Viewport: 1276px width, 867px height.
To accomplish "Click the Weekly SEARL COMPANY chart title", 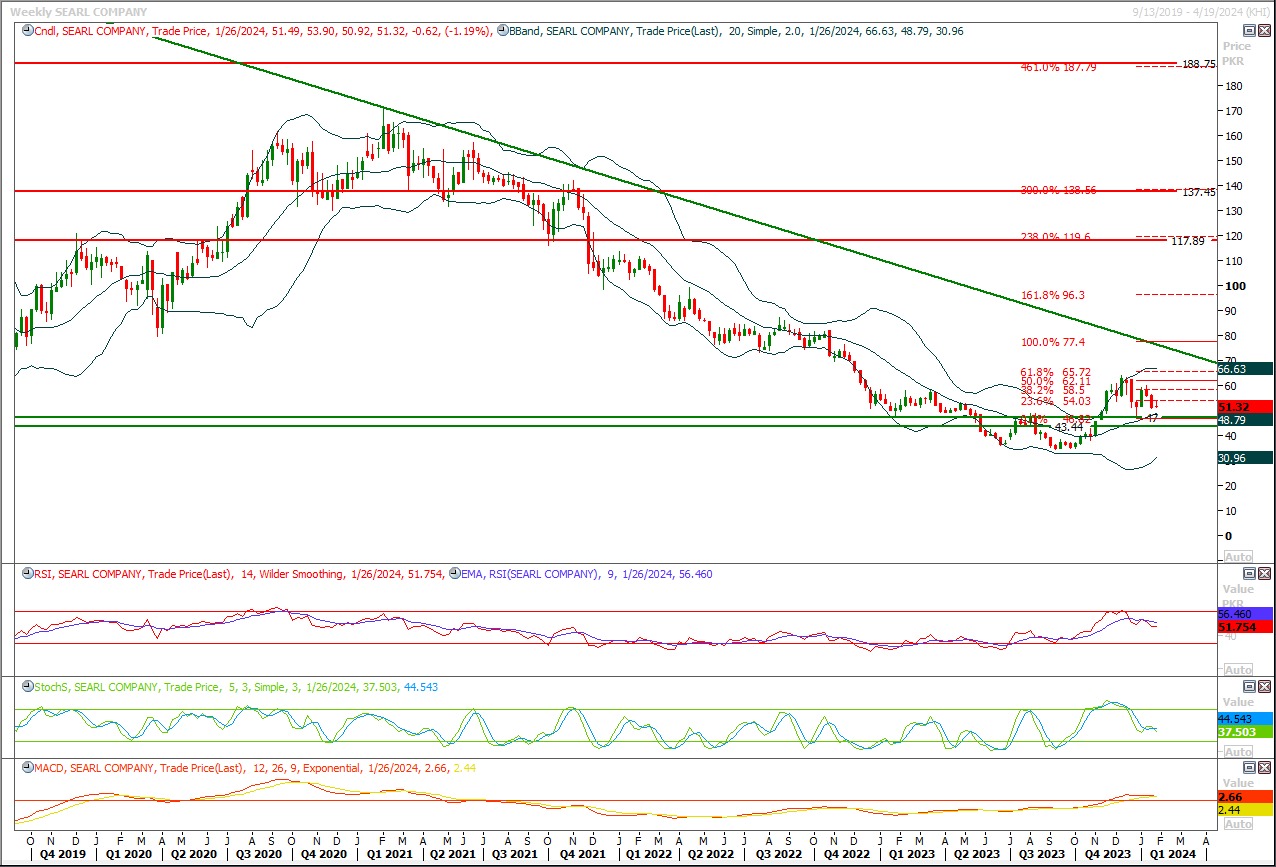I will click(78, 12).
